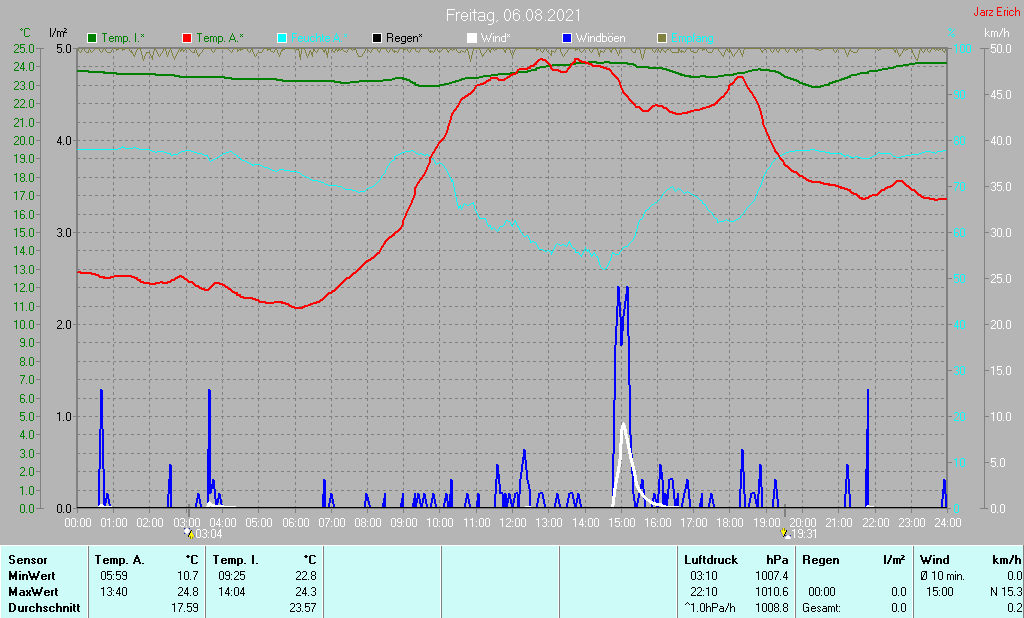
Task: Click the 'MinWert' row label
Action: pos(32,576)
